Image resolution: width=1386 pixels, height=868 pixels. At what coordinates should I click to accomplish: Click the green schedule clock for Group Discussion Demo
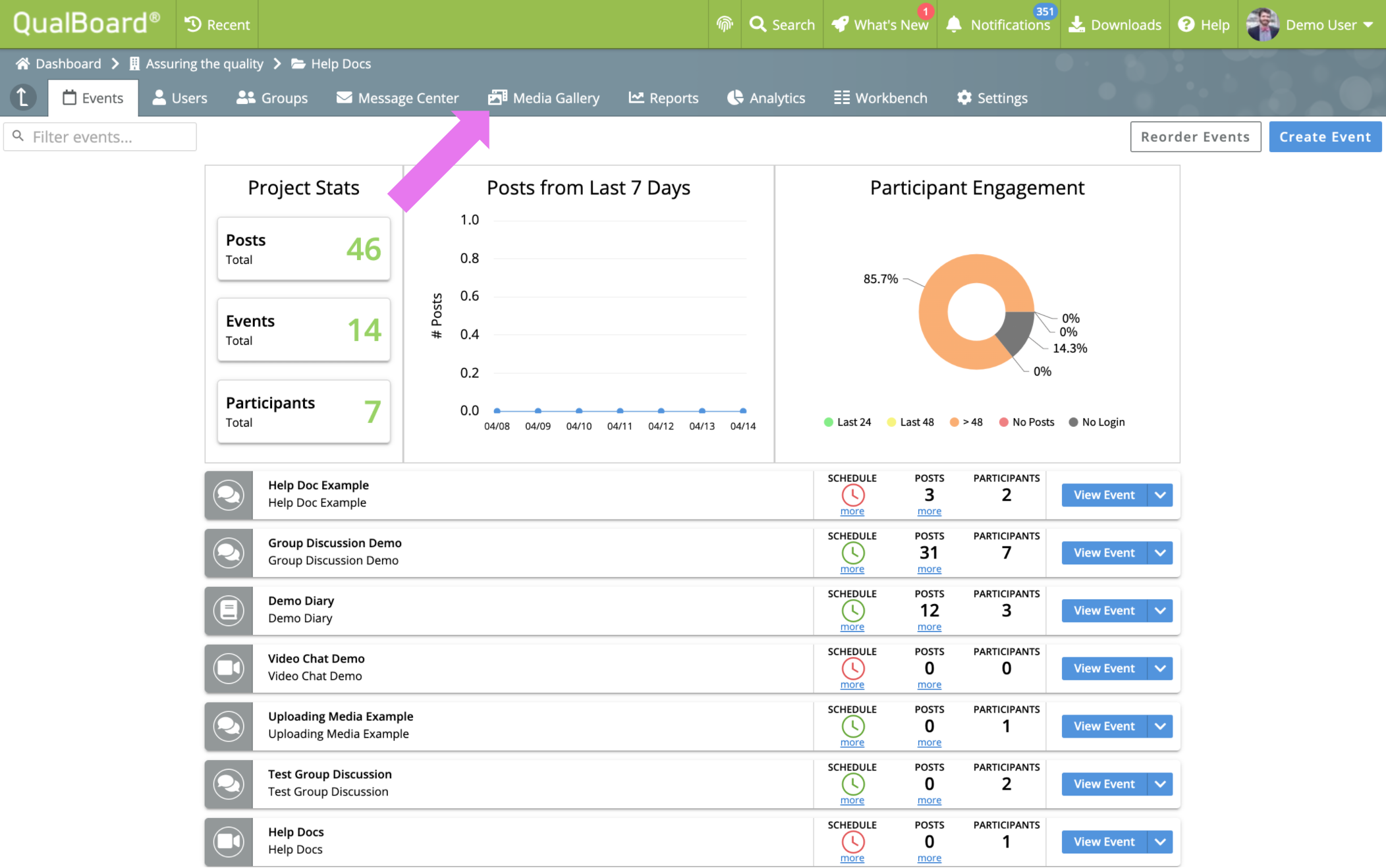[852, 553]
